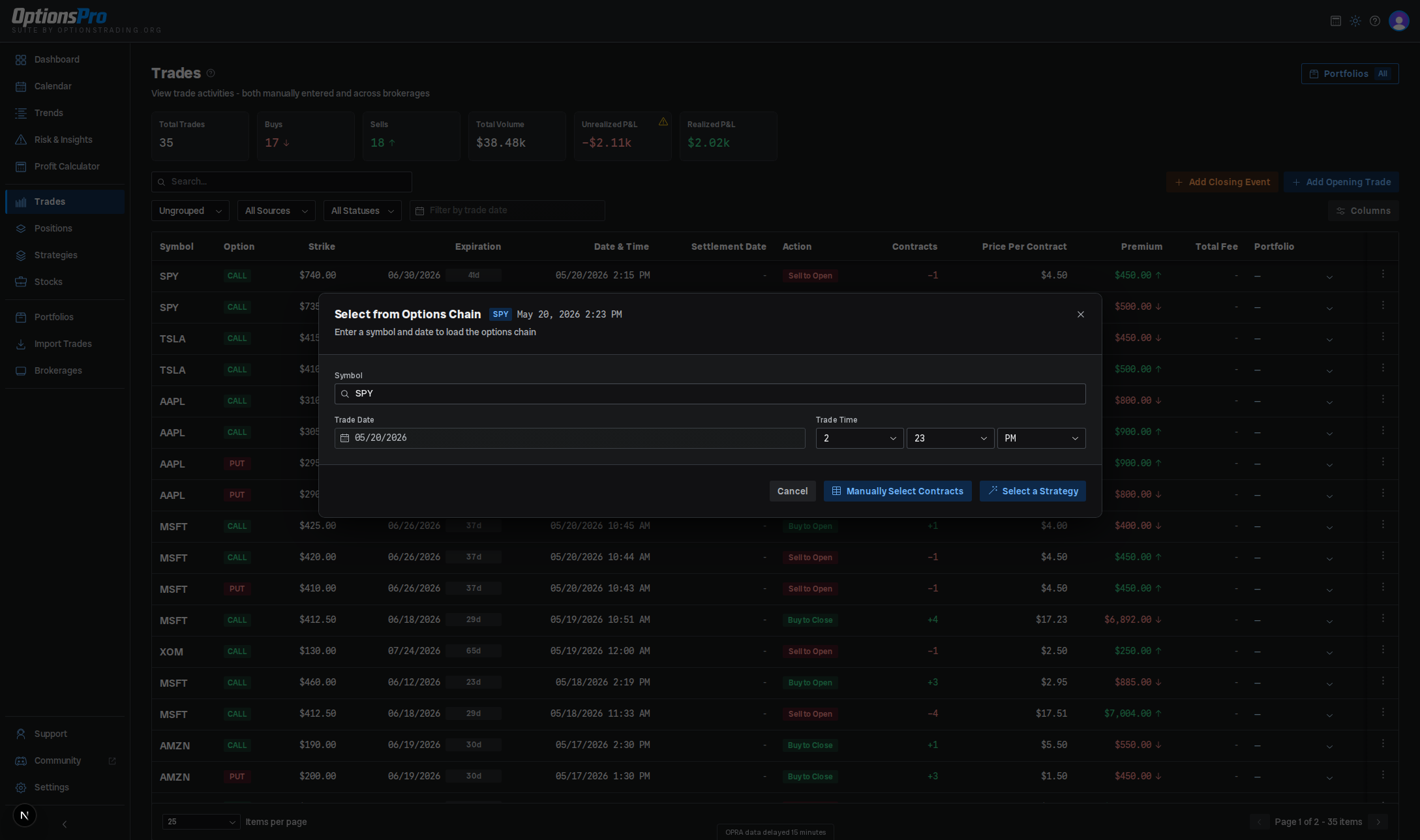The height and width of the screenshot is (840, 1420).
Task: Sort by Strike column header
Action: click(x=322, y=247)
